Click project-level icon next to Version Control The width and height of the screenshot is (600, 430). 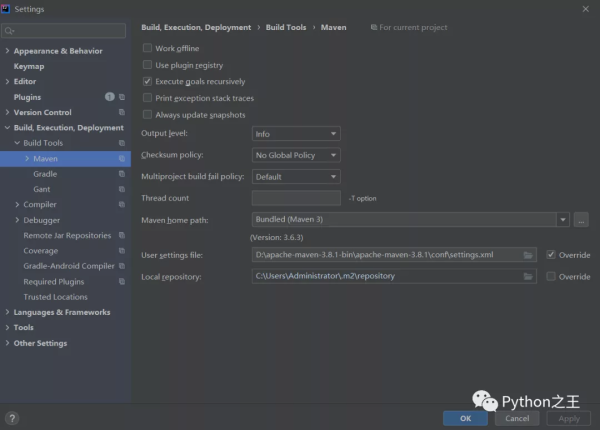coord(122,113)
